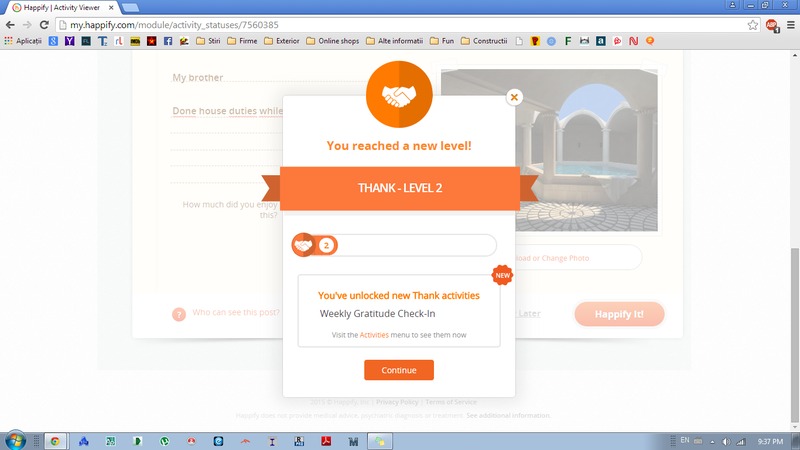Select 'Weekly Gratitude Check-In' text
This screenshot has width=800, height=450.
click(x=378, y=314)
